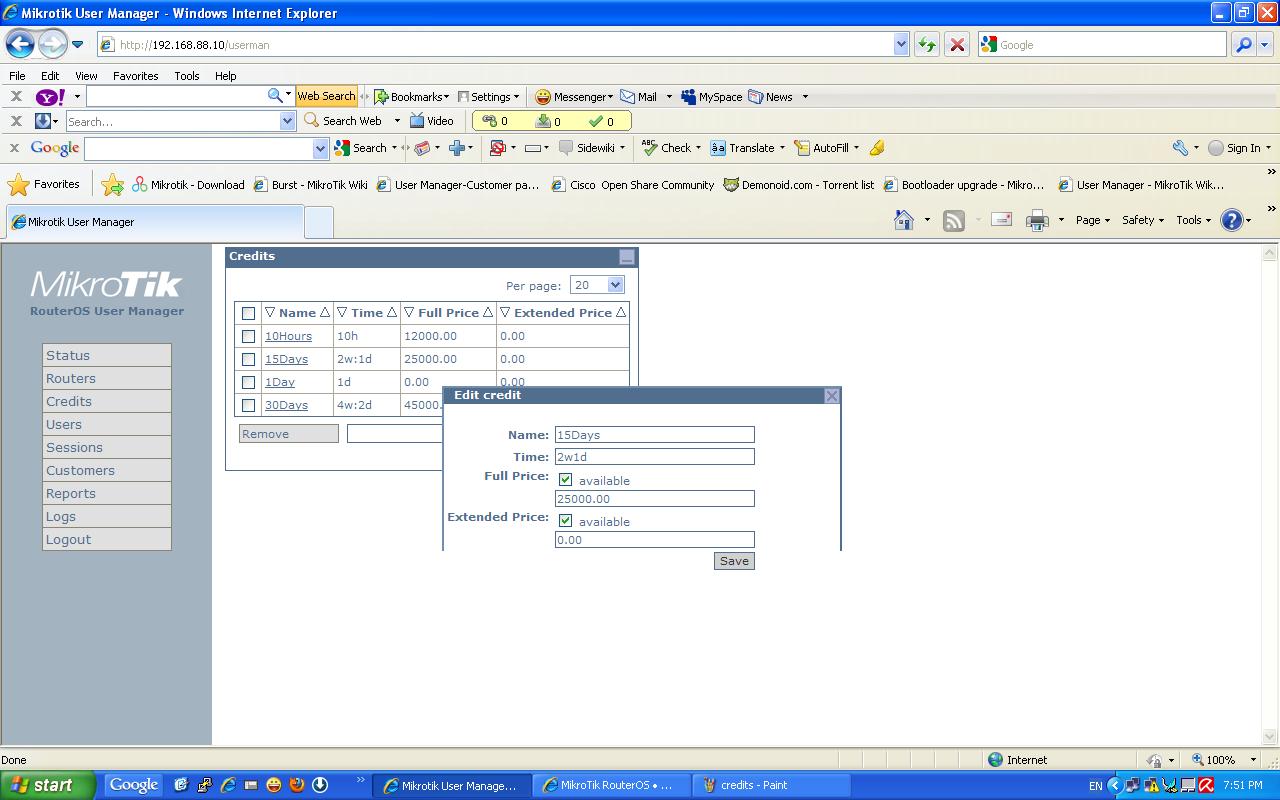This screenshot has width=1280, height=800.
Task: Save the edited credit
Action: pos(734,561)
